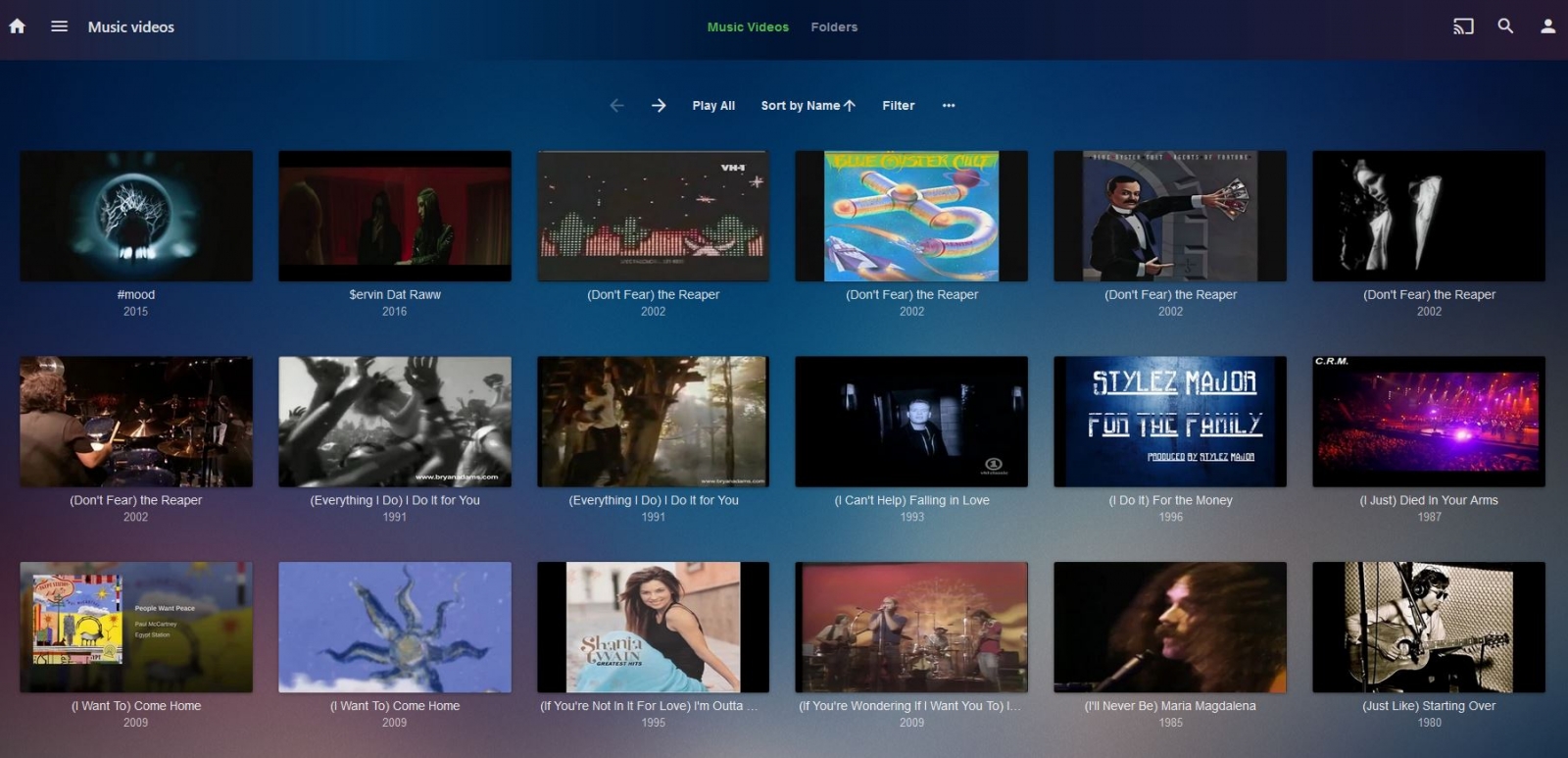Open search with the magnifier icon
The height and width of the screenshot is (758, 1568).
(1505, 26)
